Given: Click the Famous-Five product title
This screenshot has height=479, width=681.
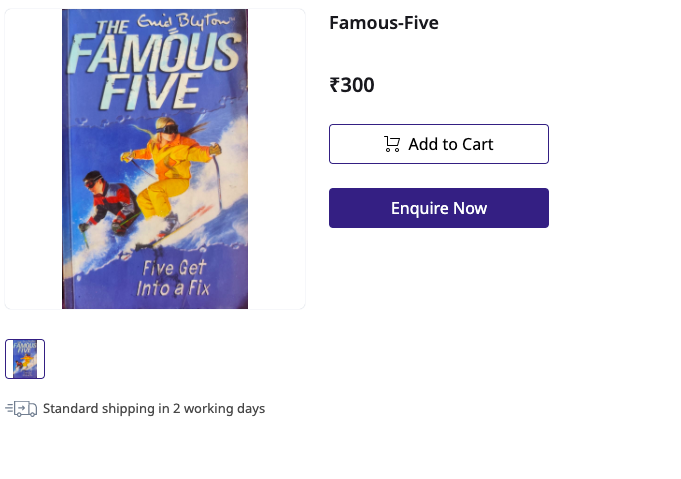Looking at the screenshot, I should tap(384, 23).
